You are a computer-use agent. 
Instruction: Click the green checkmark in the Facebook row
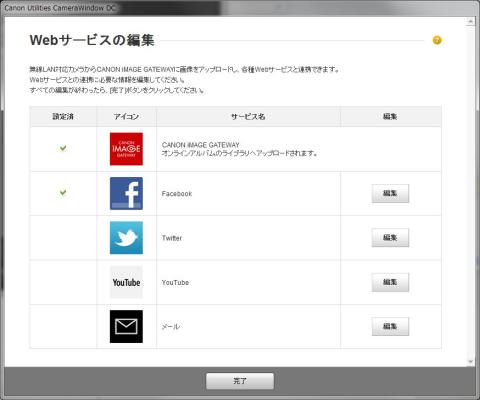pyautogui.click(x=63, y=192)
